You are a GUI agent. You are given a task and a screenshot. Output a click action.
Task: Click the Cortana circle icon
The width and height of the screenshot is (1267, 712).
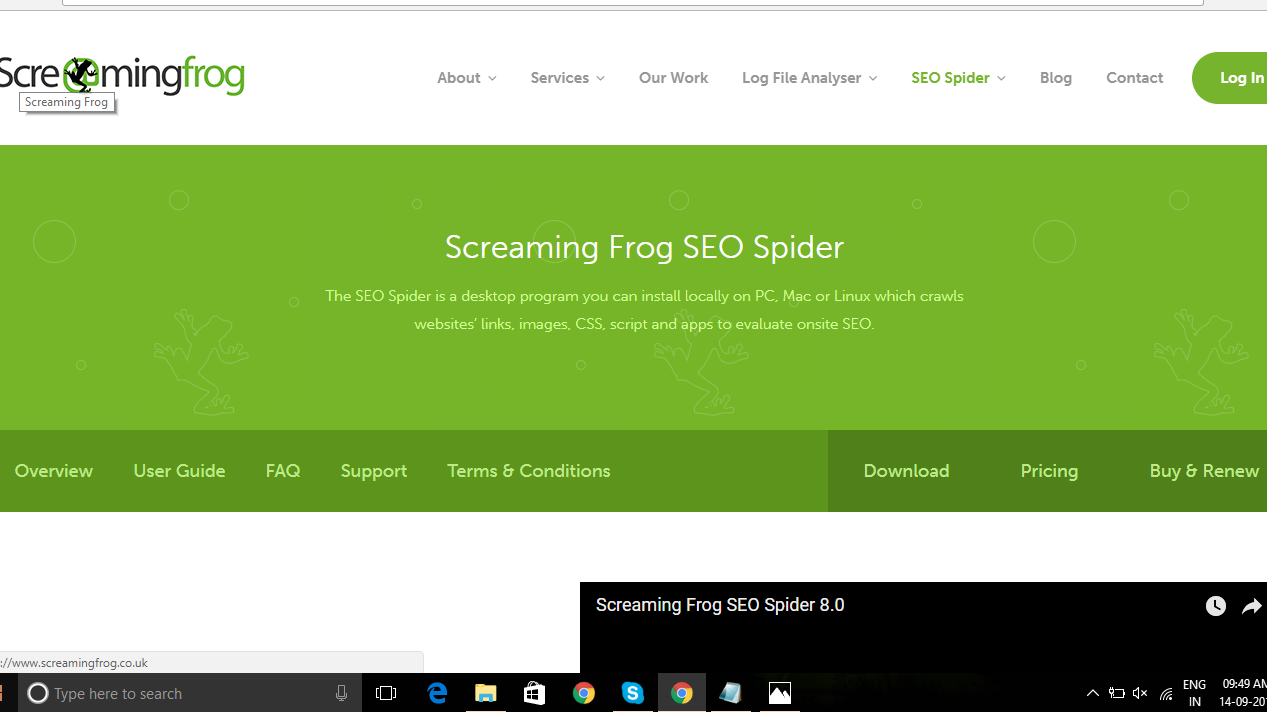click(x=38, y=693)
